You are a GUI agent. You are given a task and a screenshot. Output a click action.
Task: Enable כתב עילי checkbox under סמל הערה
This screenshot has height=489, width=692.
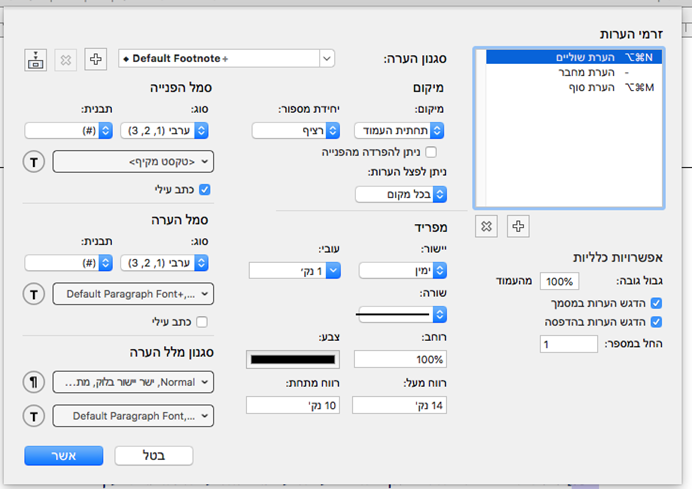point(202,322)
